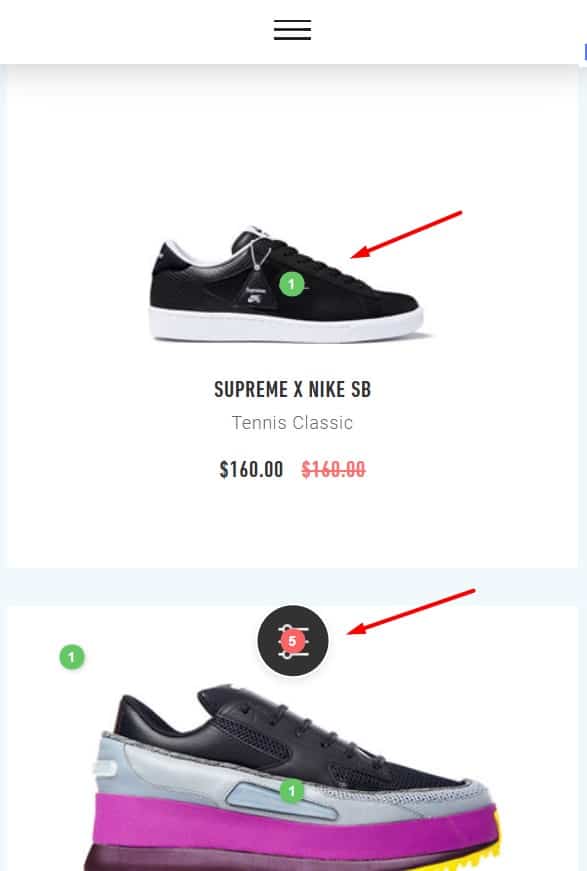Click the Tennis Classic subtitle
Screen dimensions: 587x871
(292, 423)
